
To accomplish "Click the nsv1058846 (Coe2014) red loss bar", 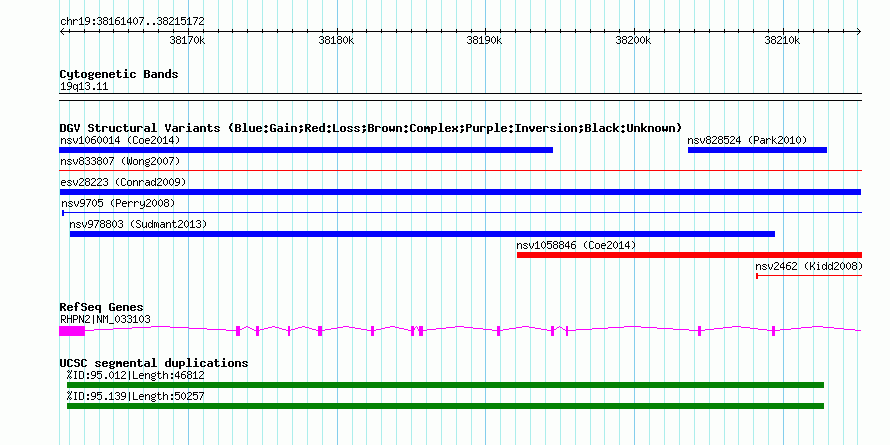I will point(689,255).
